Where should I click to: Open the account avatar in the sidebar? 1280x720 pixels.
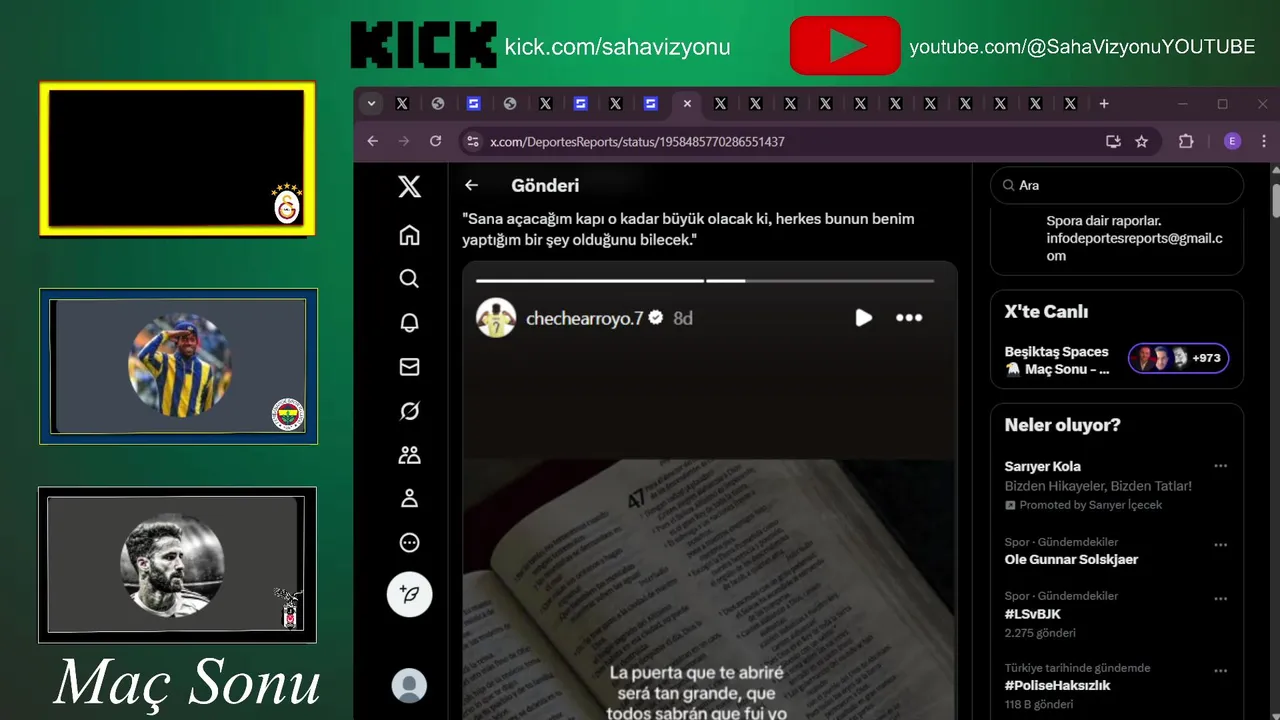pos(409,687)
